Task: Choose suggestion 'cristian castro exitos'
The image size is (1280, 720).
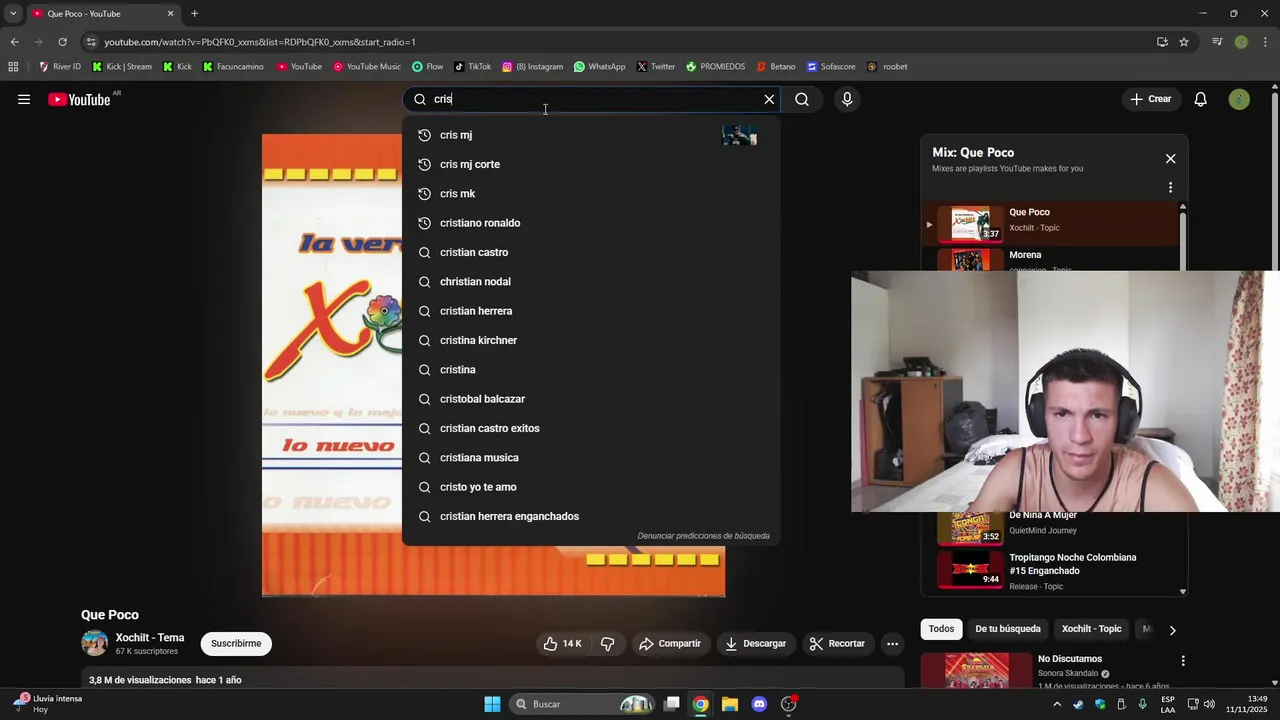Action: click(591, 428)
